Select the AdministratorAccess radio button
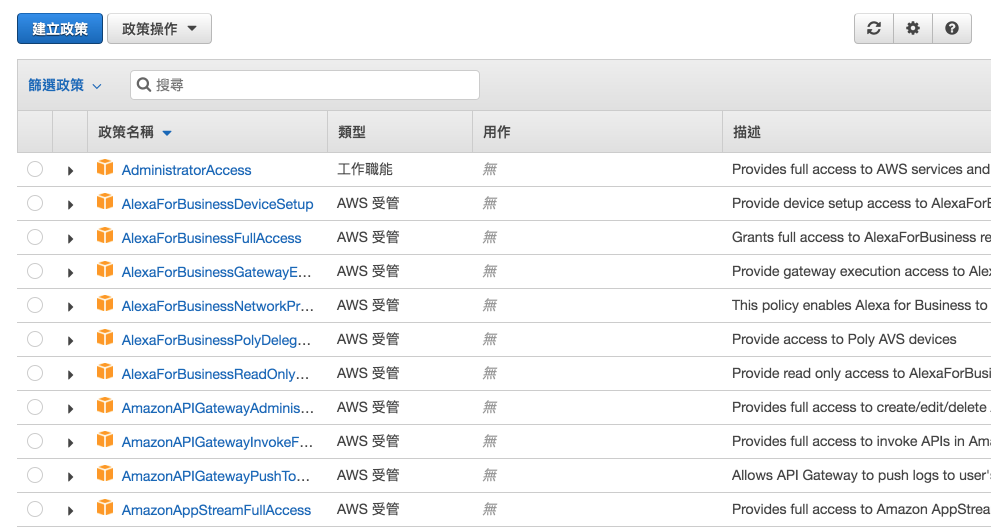 [x=35, y=169]
